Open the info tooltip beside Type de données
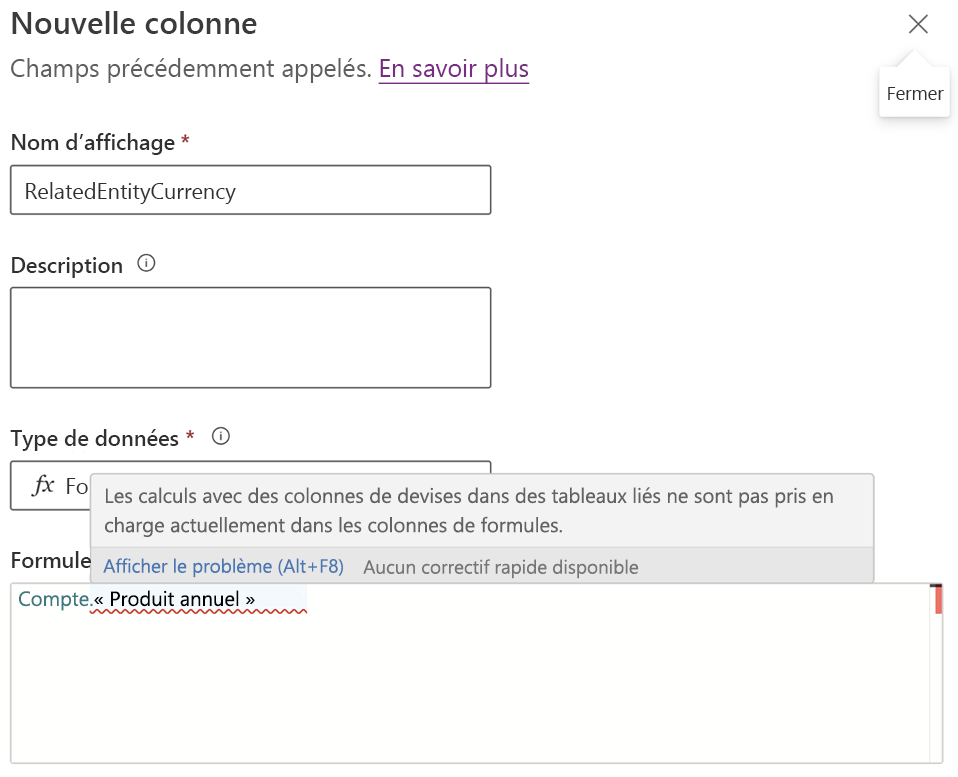The width and height of the screenshot is (958, 777). pos(220,437)
